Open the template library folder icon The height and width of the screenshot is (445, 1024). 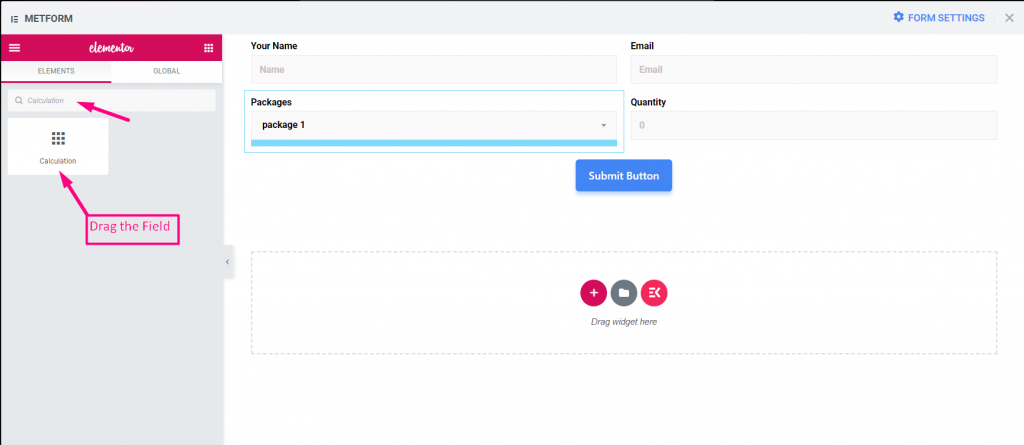coord(624,292)
